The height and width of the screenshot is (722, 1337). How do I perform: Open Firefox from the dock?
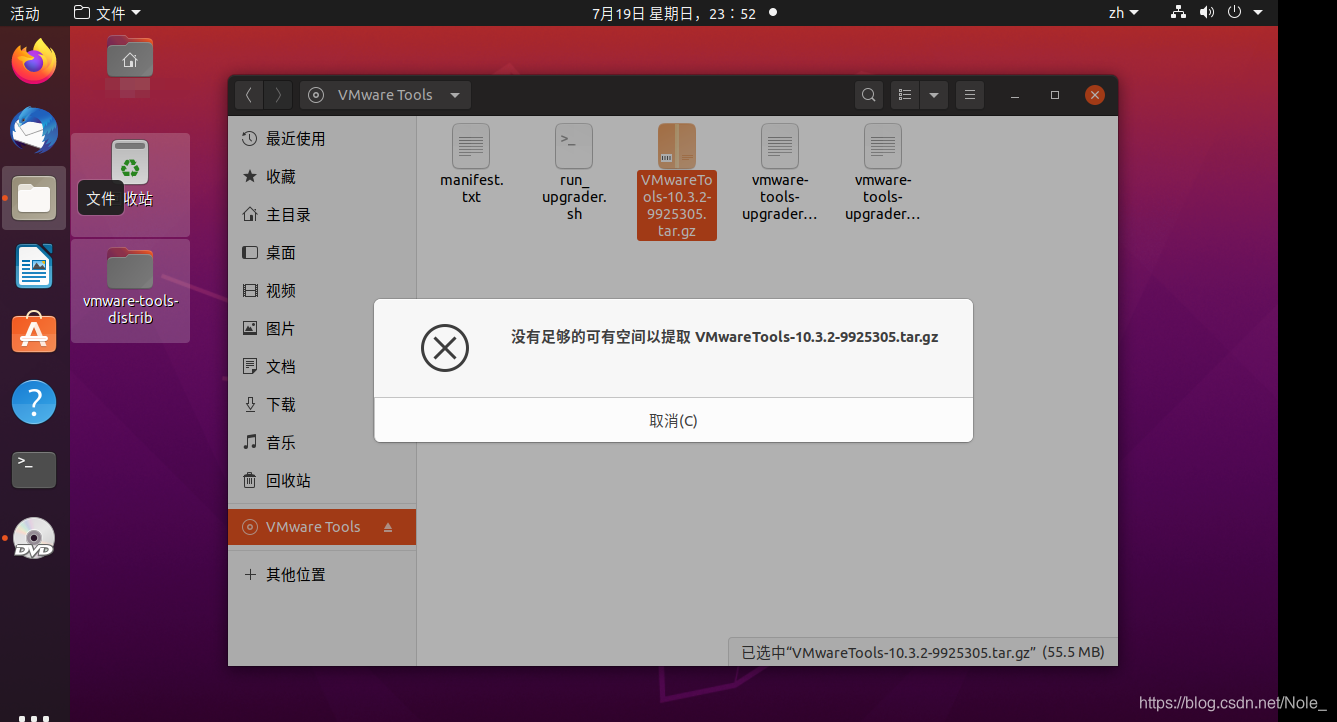(34, 62)
